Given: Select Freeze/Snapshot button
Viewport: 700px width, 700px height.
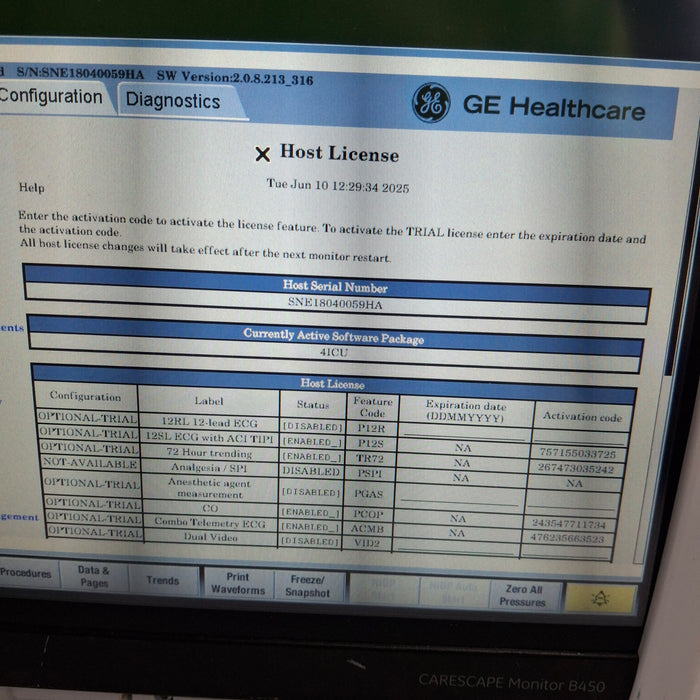Looking at the screenshot, I should 308,586.
